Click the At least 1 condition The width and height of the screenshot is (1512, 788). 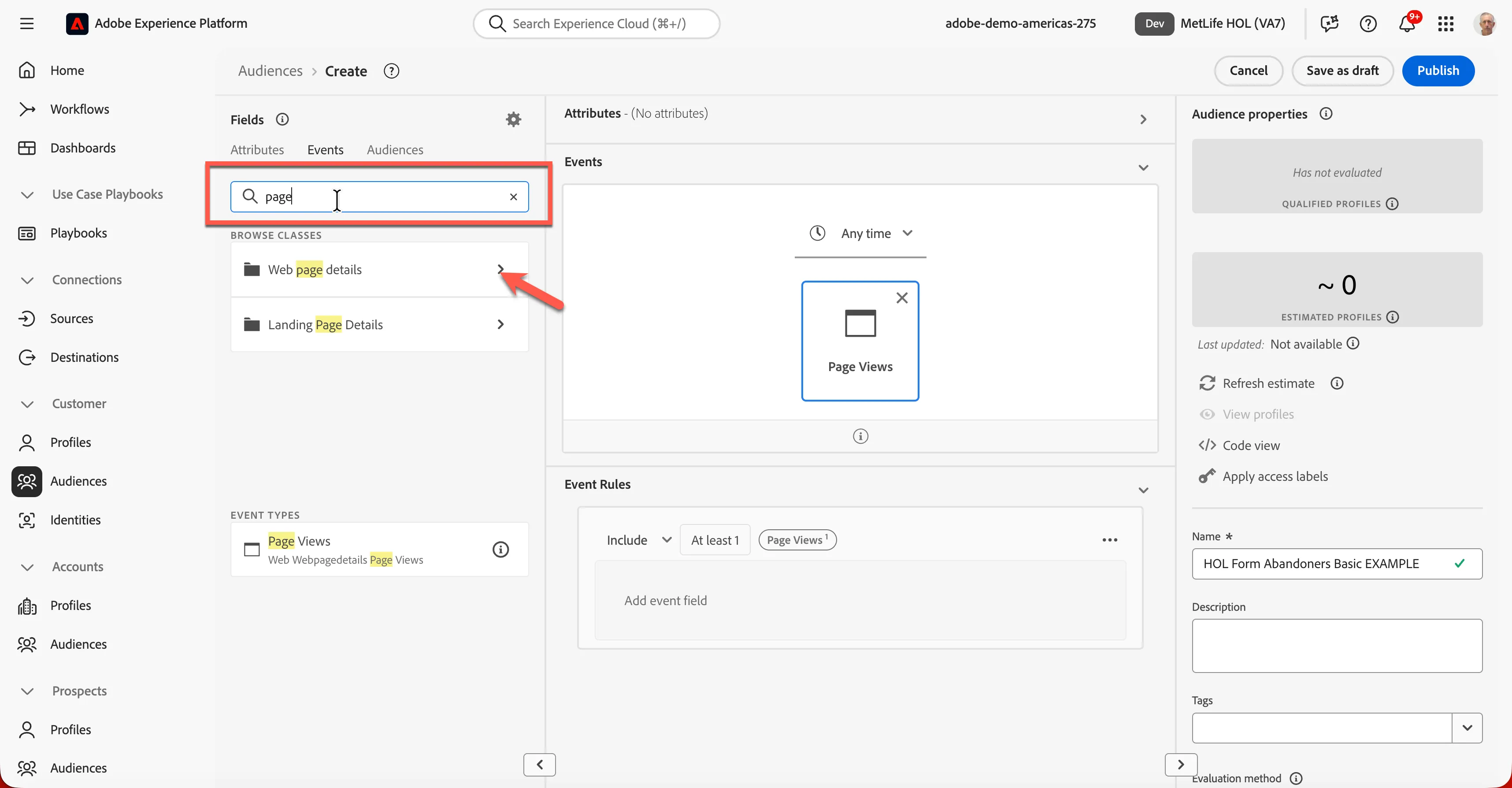tap(715, 539)
